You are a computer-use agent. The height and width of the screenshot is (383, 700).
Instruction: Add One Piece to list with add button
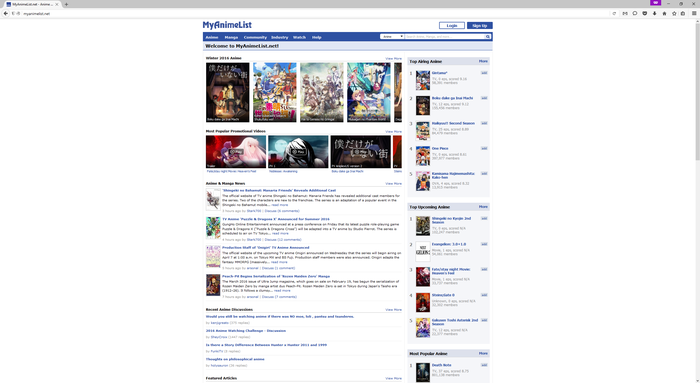[484, 148]
